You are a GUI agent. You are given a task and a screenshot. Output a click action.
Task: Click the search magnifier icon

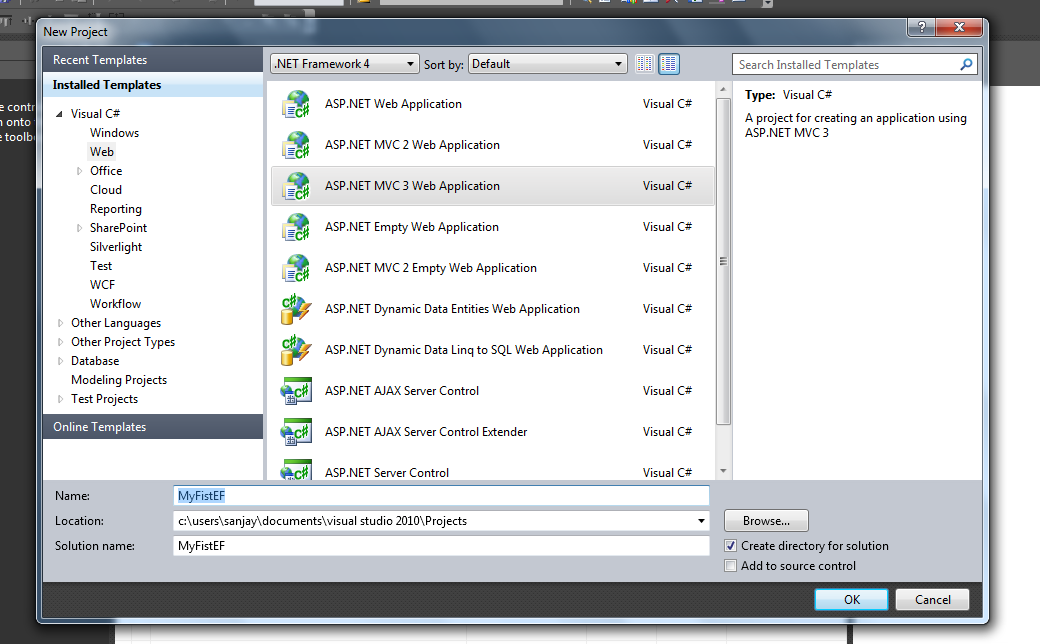click(966, 64)
